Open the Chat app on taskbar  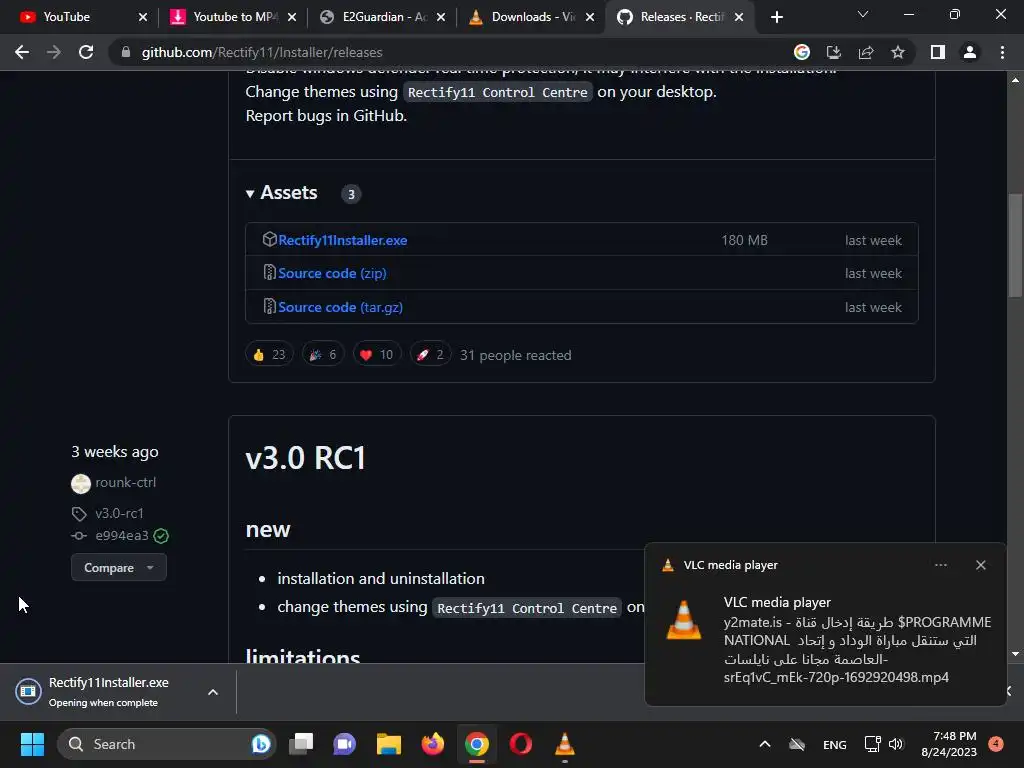tap(344, 744)
